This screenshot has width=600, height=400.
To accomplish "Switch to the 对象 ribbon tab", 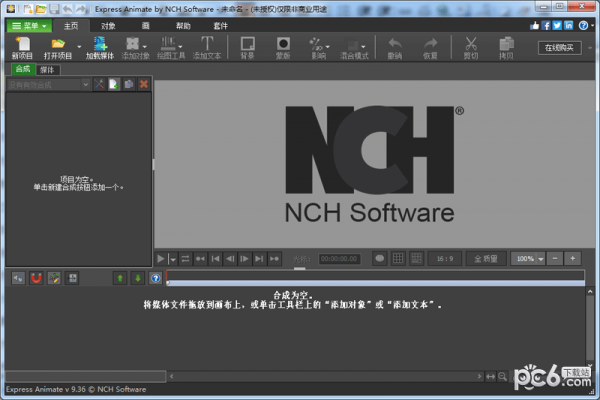I will 108,26.
